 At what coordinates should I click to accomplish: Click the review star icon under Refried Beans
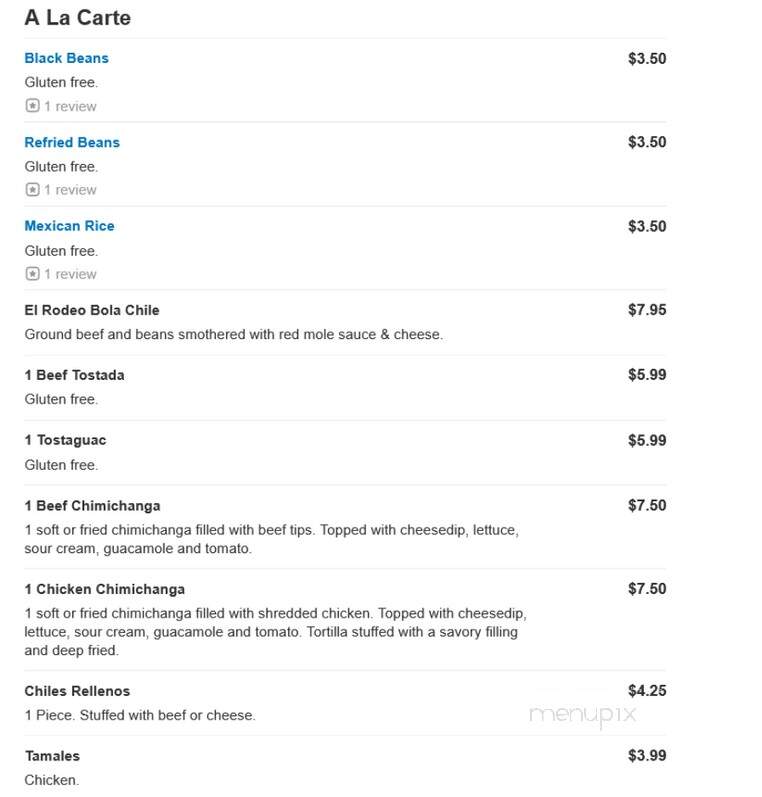(33, 190)
